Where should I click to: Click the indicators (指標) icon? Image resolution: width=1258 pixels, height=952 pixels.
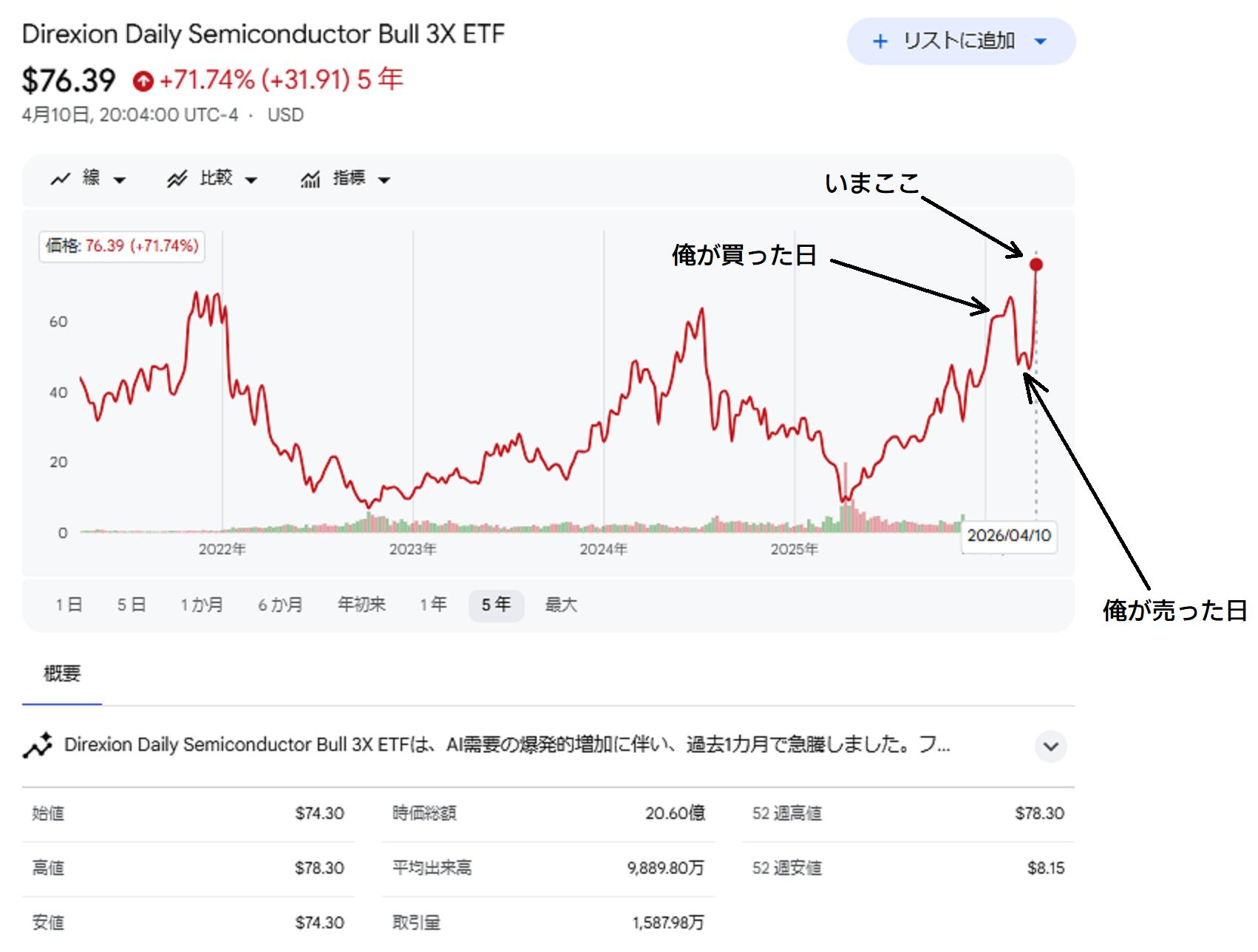point(310,179)
